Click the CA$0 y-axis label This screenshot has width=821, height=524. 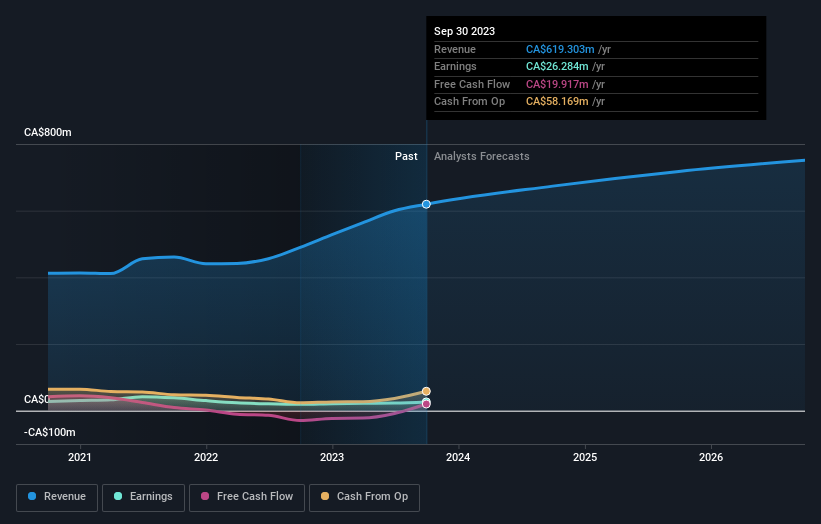point(36,399)
